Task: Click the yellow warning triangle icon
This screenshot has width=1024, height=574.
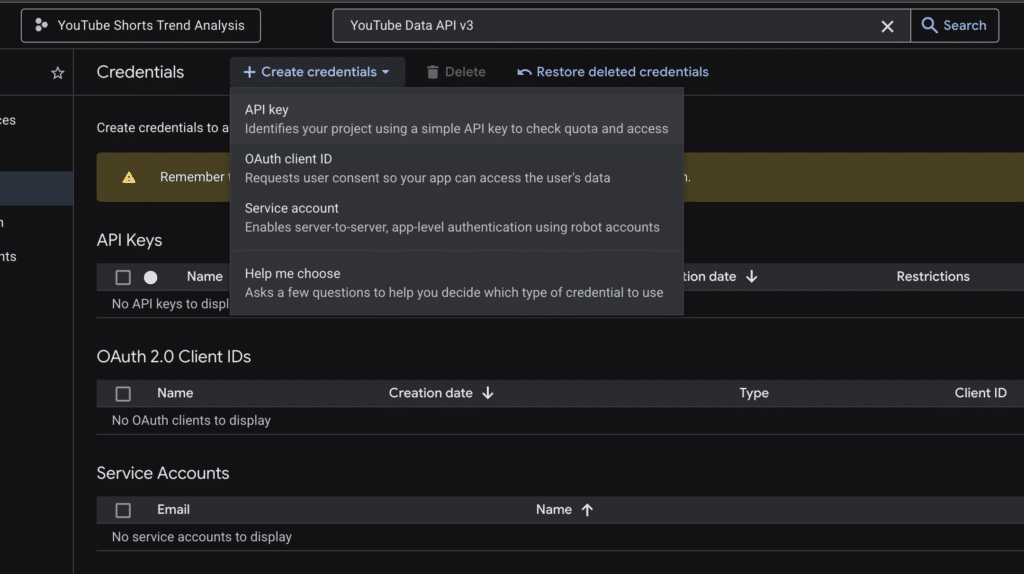Action: click(129, 177)
